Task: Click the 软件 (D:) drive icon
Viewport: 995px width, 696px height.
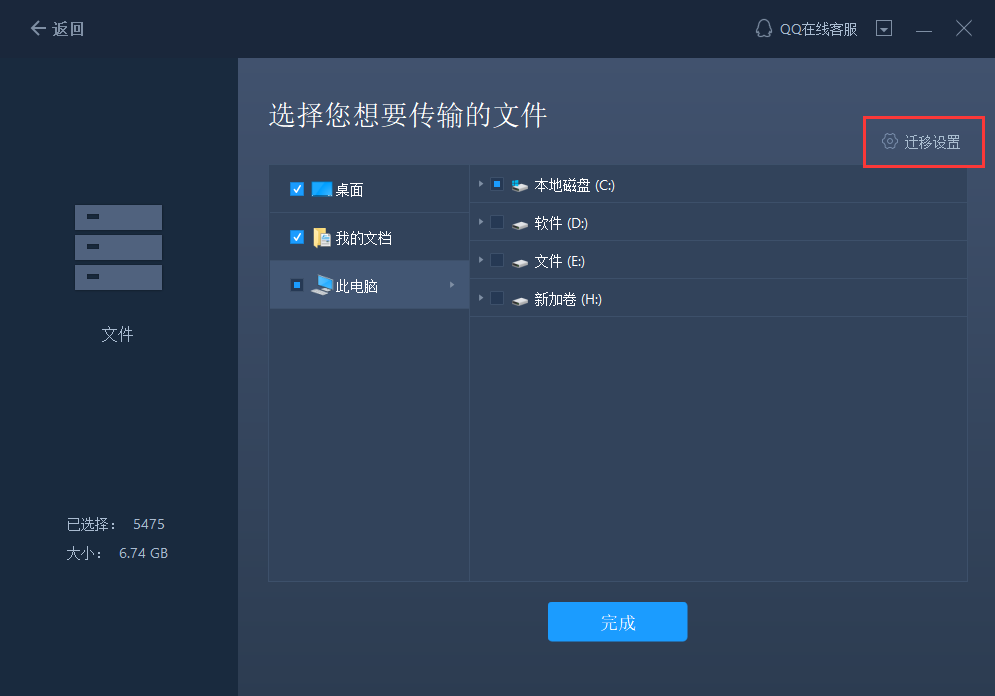Action: [x=520, y=225]
